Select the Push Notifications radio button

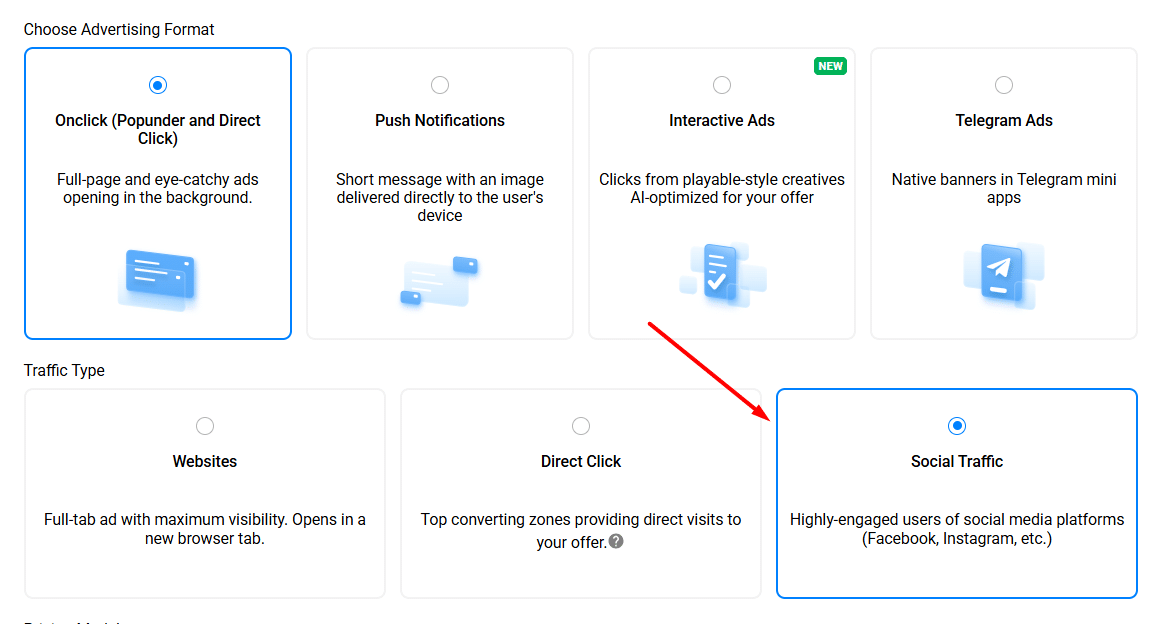click(x=440, y=85)
